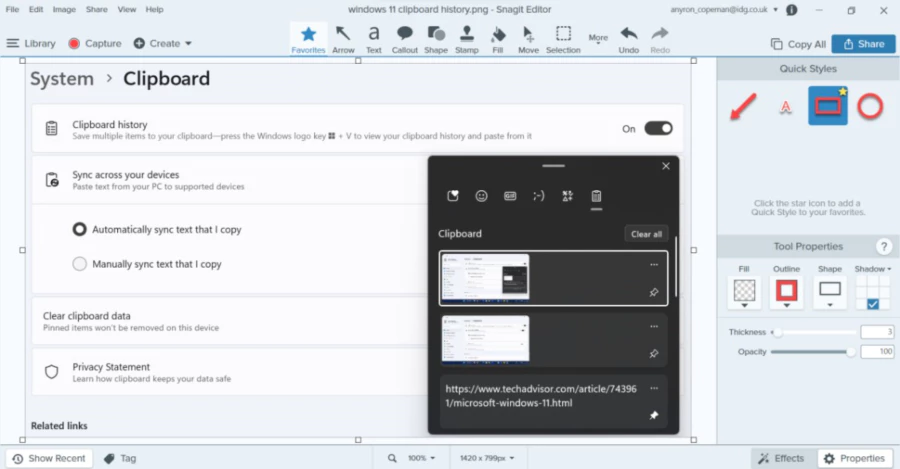The width and height of the screenshot is (900, 469).
Task: Unpin the techadvisor URL clipboard item
Action: pos(654,416)
